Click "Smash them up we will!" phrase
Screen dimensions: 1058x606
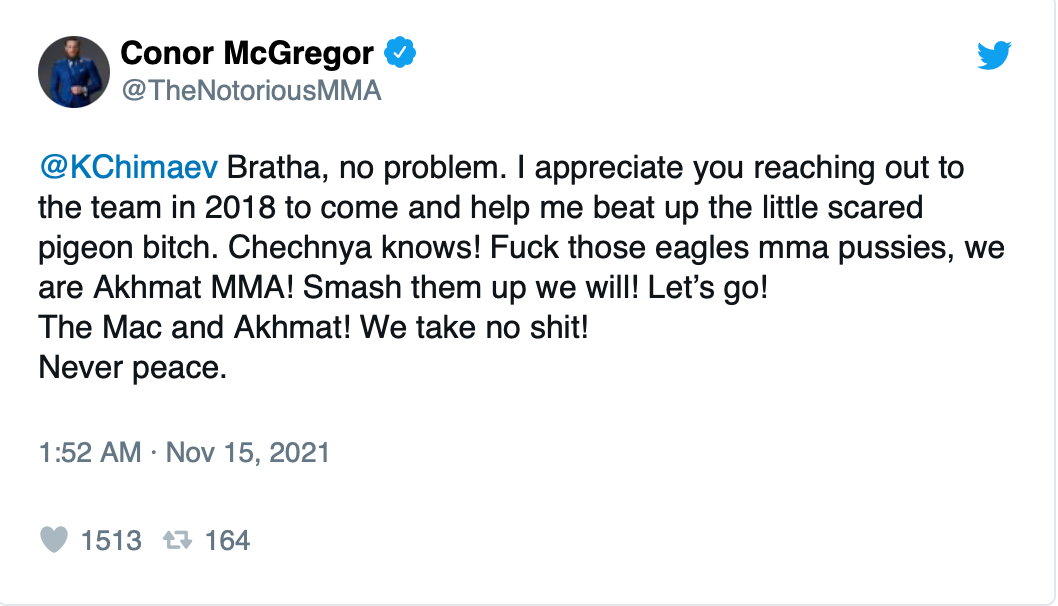pyautogui.click(x=470, y=287)
